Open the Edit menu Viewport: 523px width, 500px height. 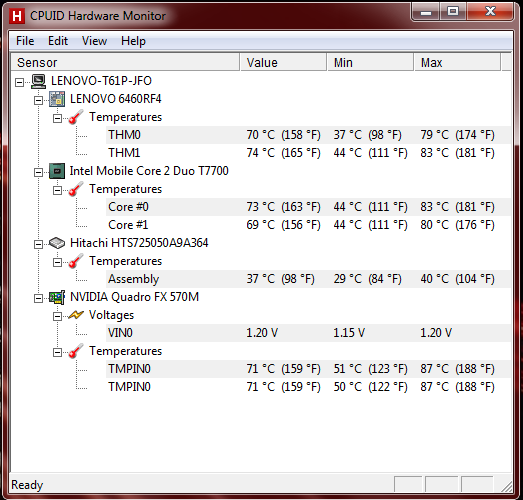[x=58, y=41]
